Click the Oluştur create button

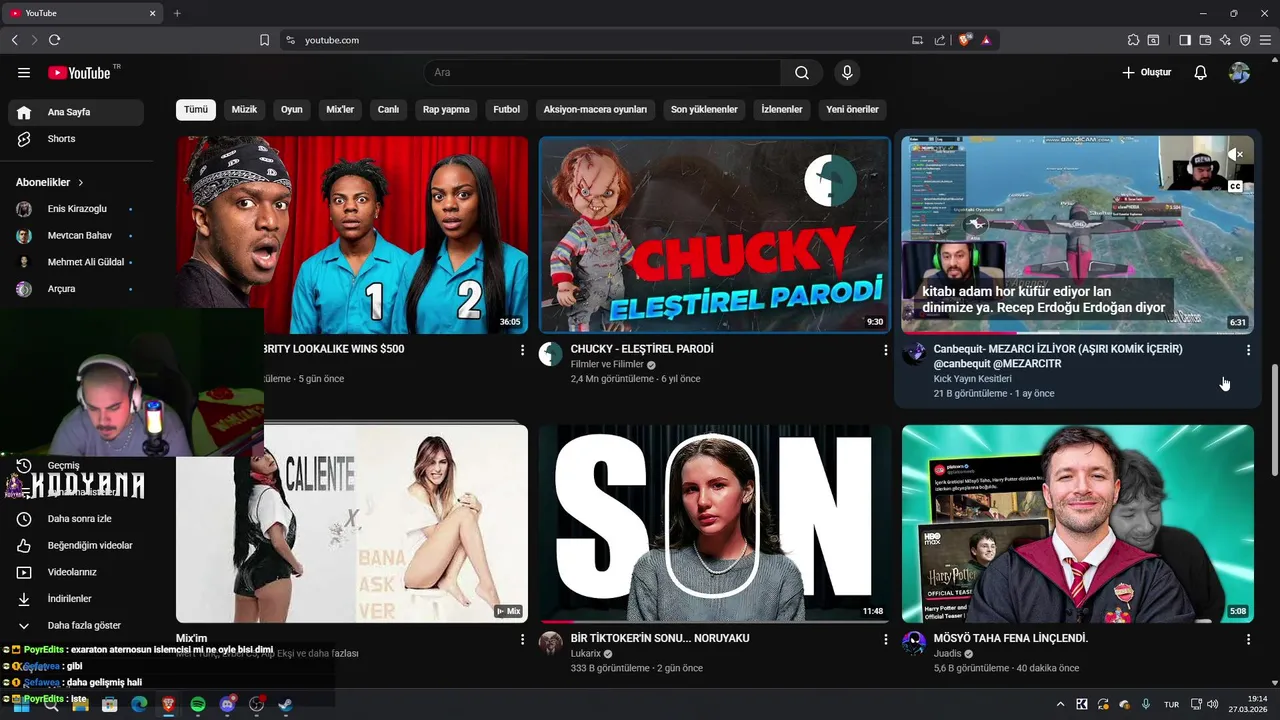(x=1146, y=73)
